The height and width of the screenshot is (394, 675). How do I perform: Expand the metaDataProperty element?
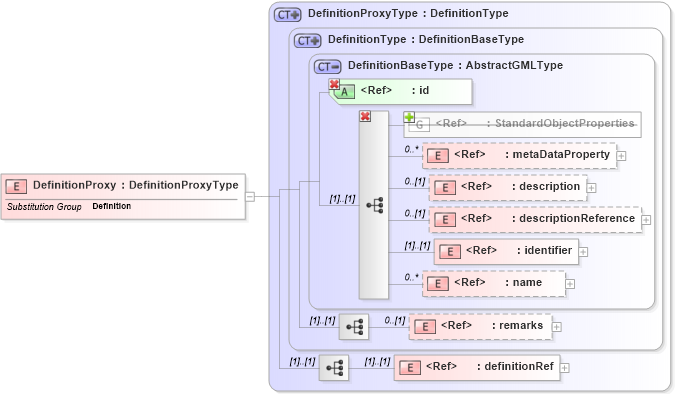(621, 156)
